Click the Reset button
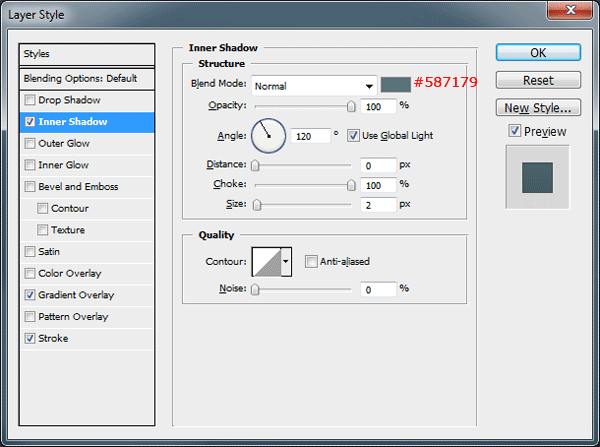Screen dimensions: 600x447 point(538,80)
